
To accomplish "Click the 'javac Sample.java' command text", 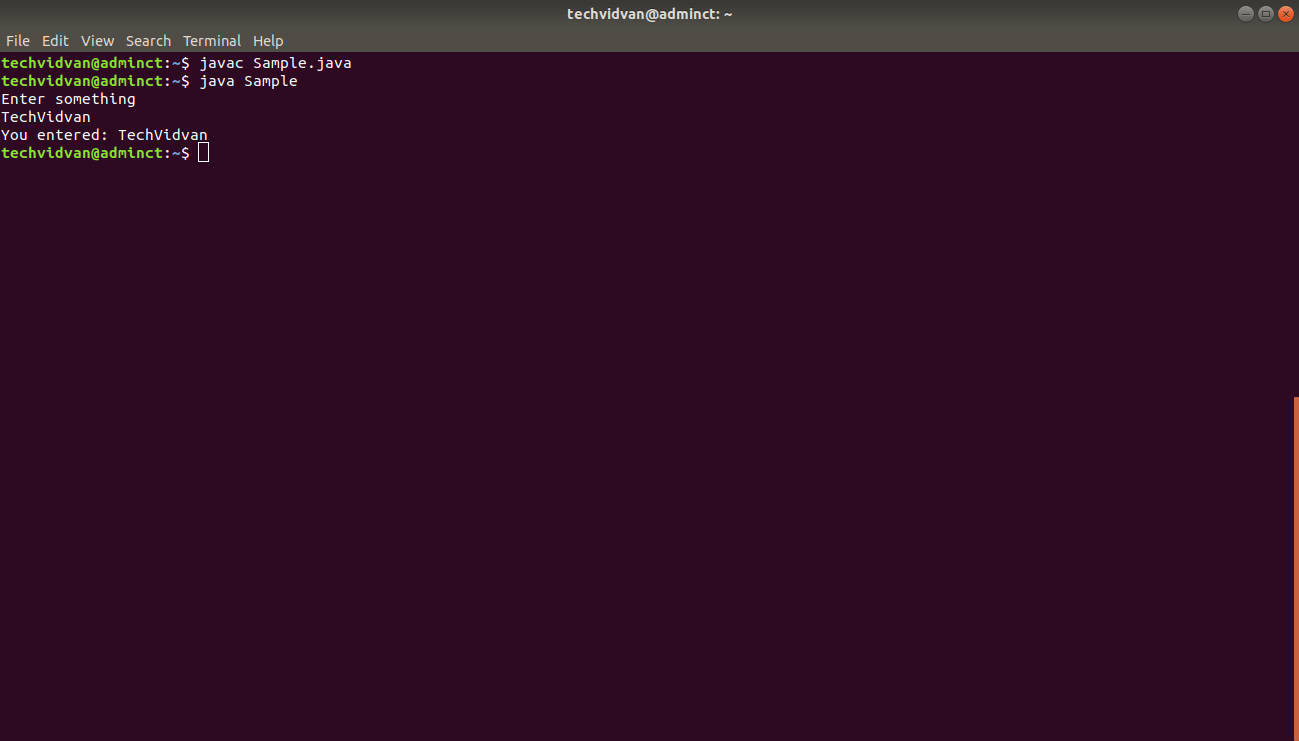I will (276, 63).
